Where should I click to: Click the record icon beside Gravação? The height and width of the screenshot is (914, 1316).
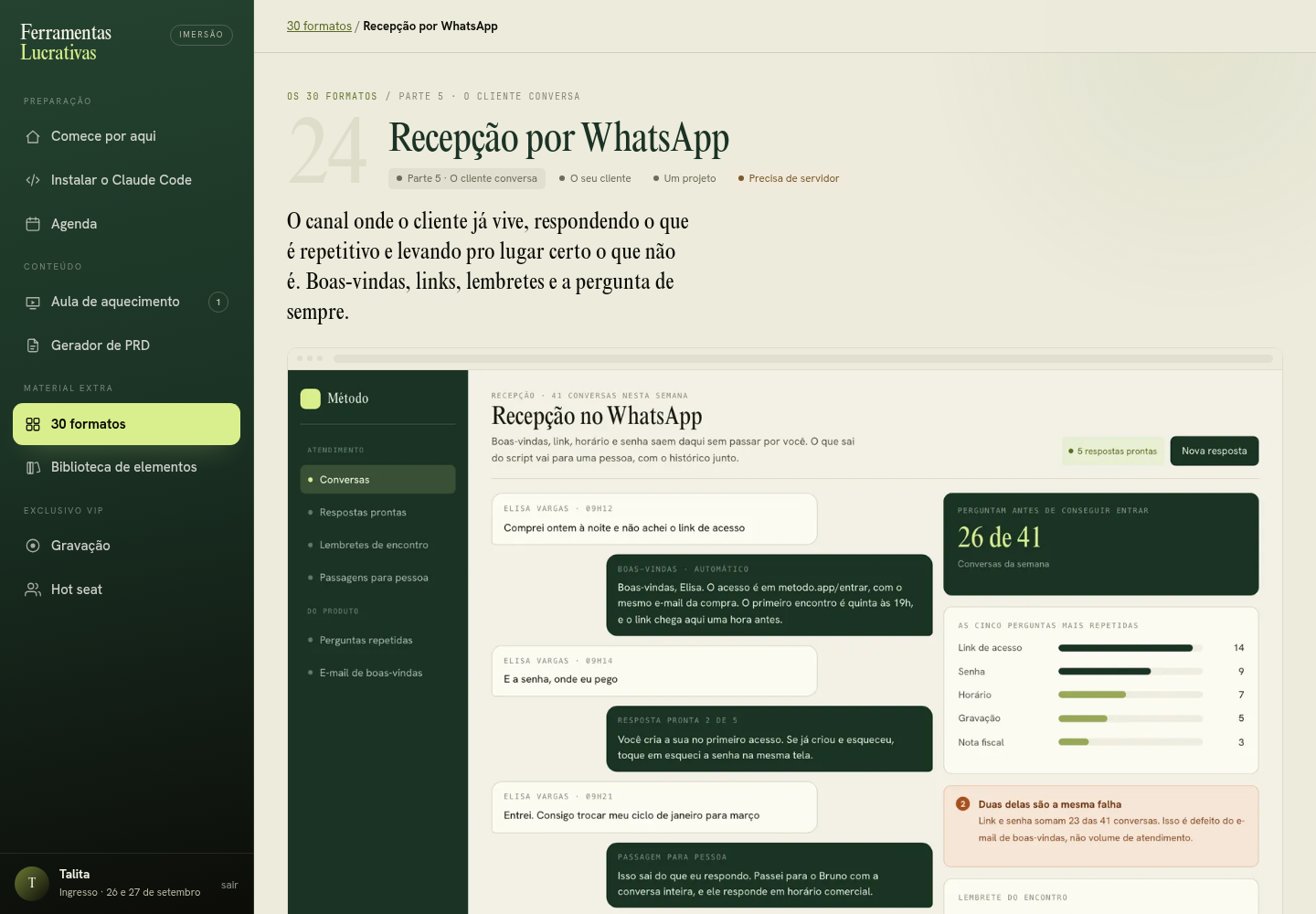tap(33, 546)
